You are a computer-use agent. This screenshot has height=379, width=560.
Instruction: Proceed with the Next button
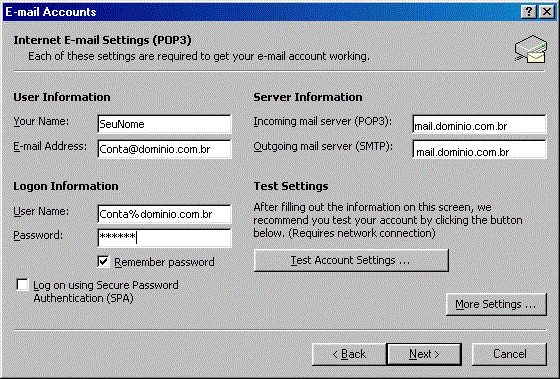(x=424, y=354)
